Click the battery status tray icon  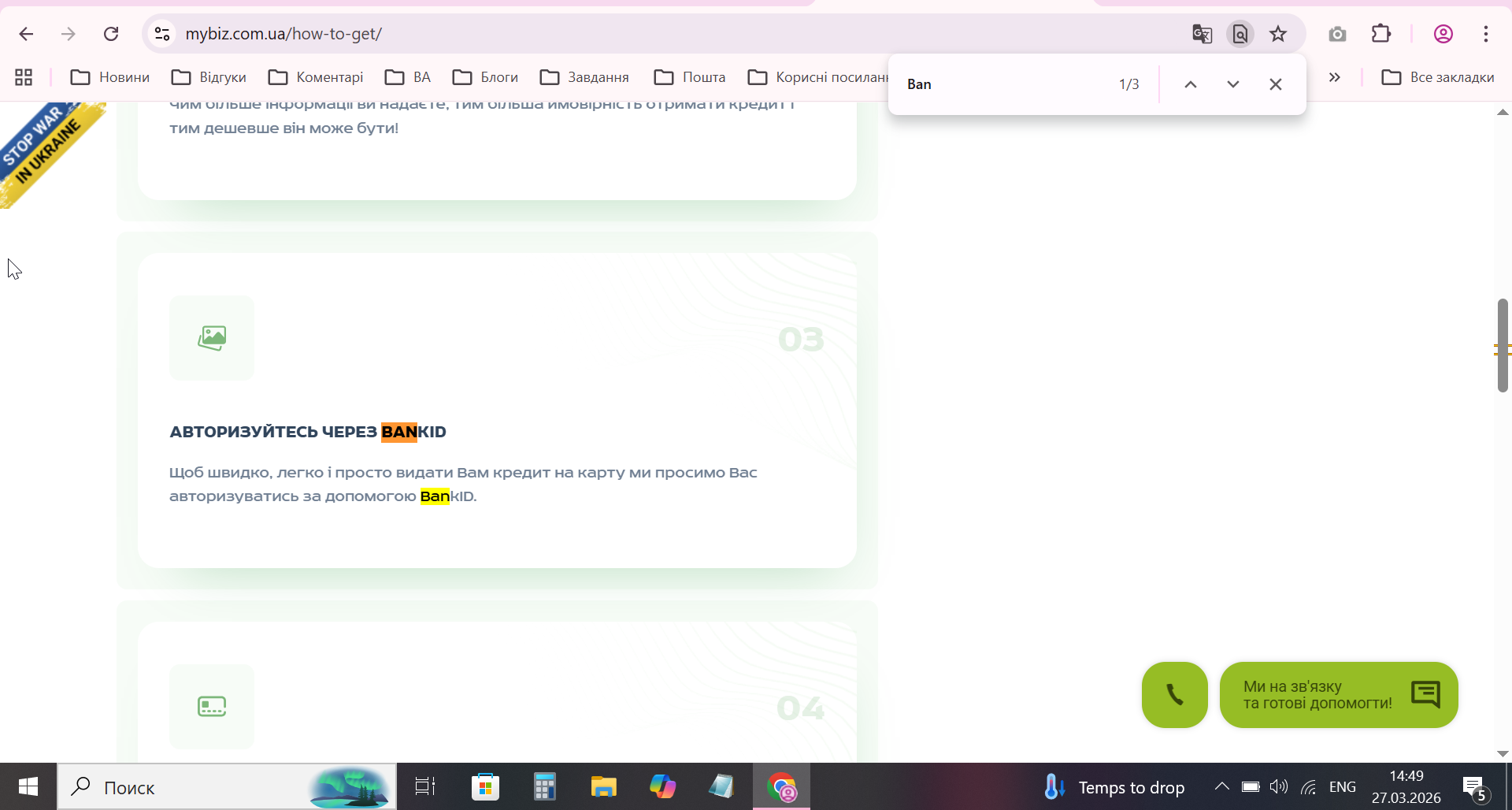[1251, 786]
